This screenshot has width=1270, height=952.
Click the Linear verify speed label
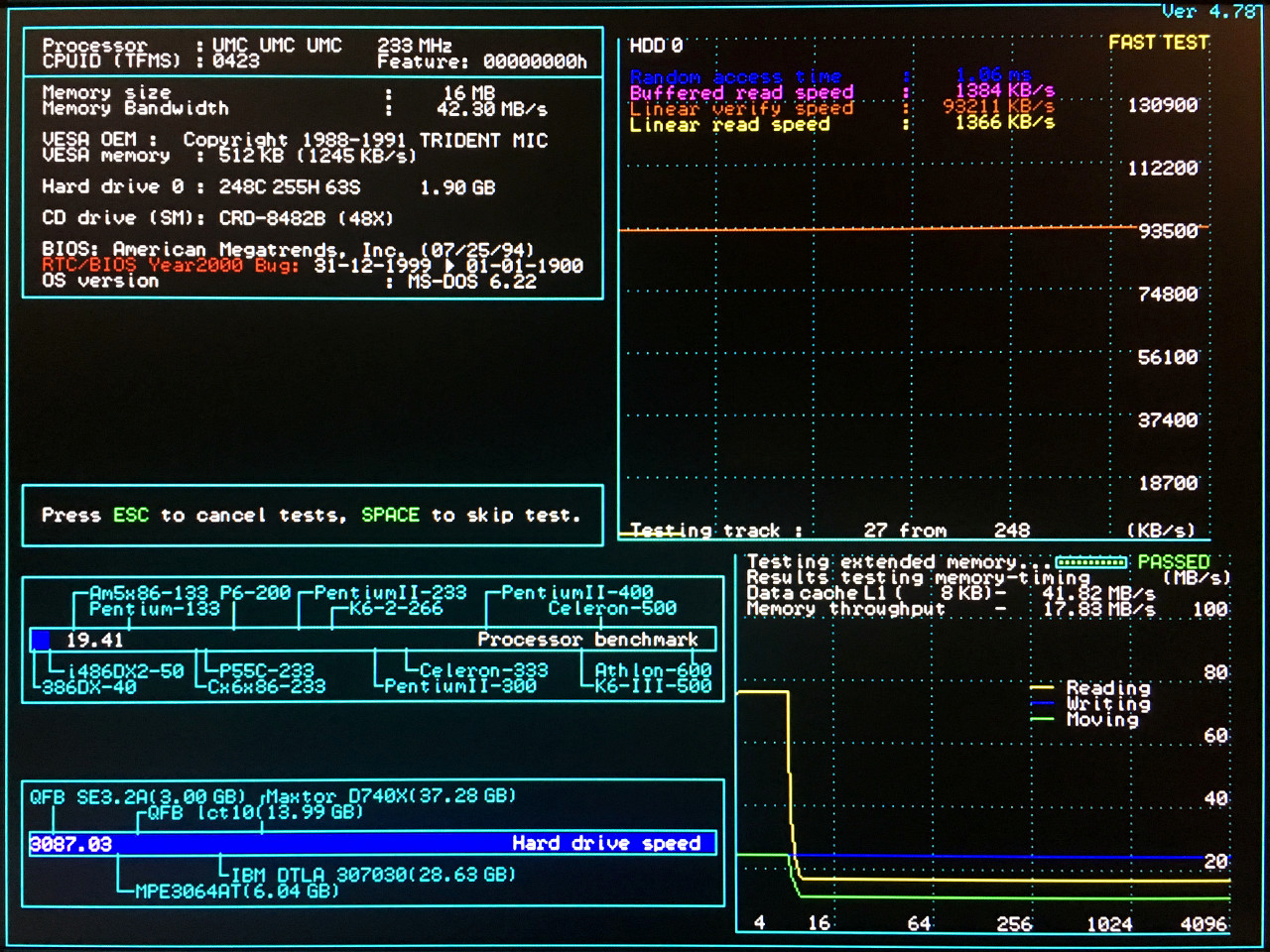tap(741, 108)
